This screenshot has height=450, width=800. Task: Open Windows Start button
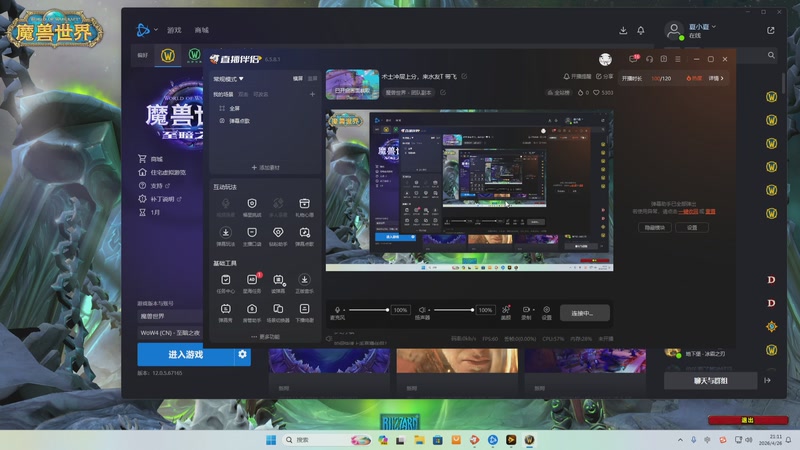tap(271, 440)
